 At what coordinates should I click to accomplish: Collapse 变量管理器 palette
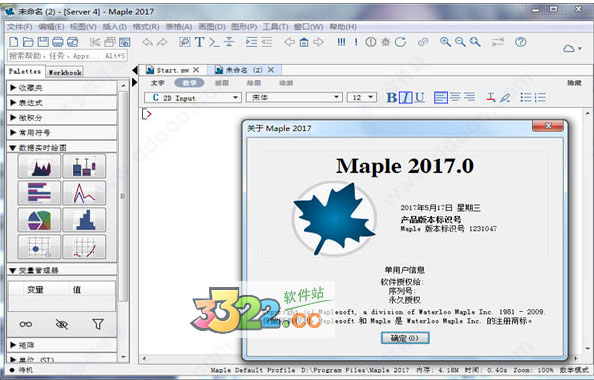(x=62, y=270)
